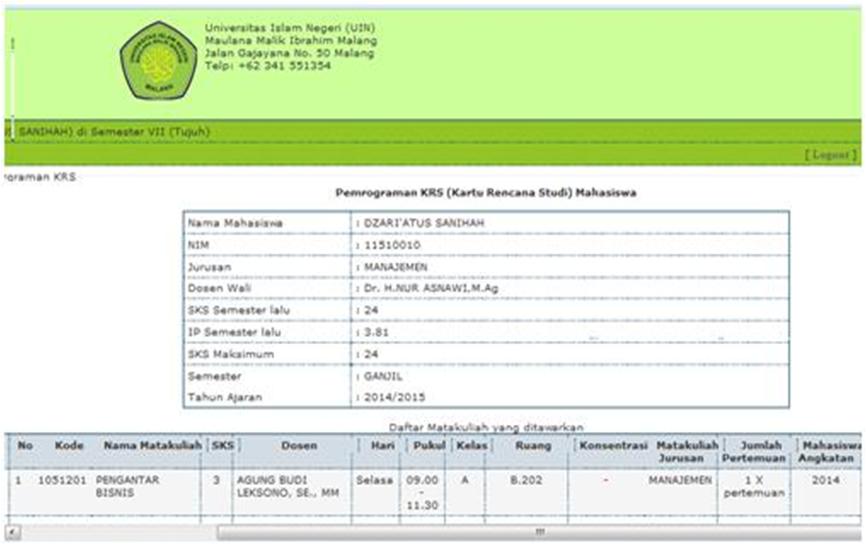Click the Jumlah Pertemuan column header
Screen dimensions: 866x546
tap(753, 451)
